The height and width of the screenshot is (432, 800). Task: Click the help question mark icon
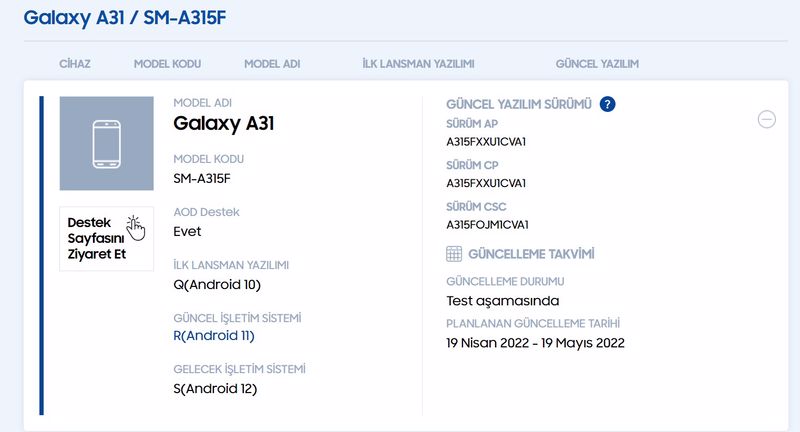(x=607, y=104)
